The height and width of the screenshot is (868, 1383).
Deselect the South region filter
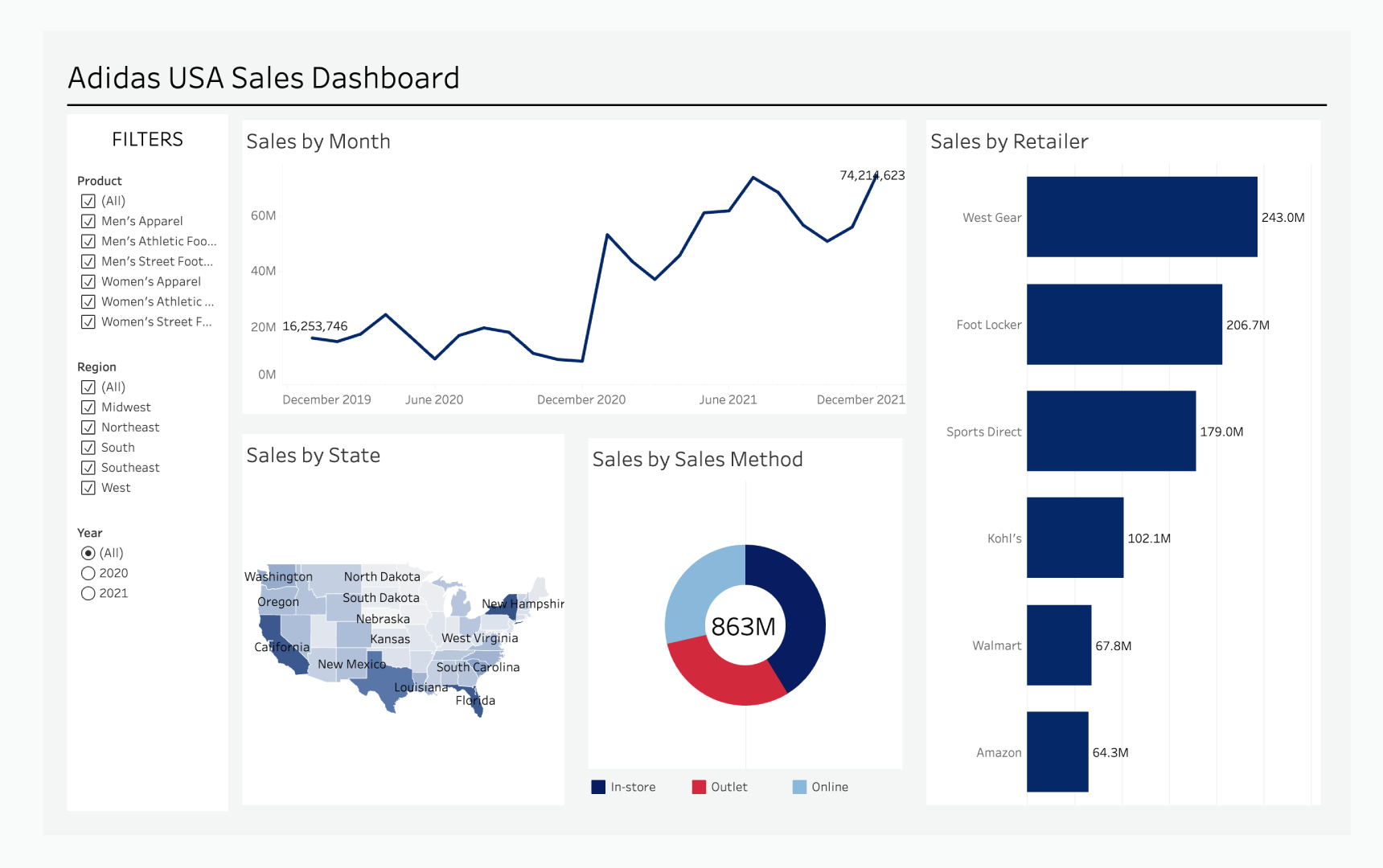pos(88,447)
